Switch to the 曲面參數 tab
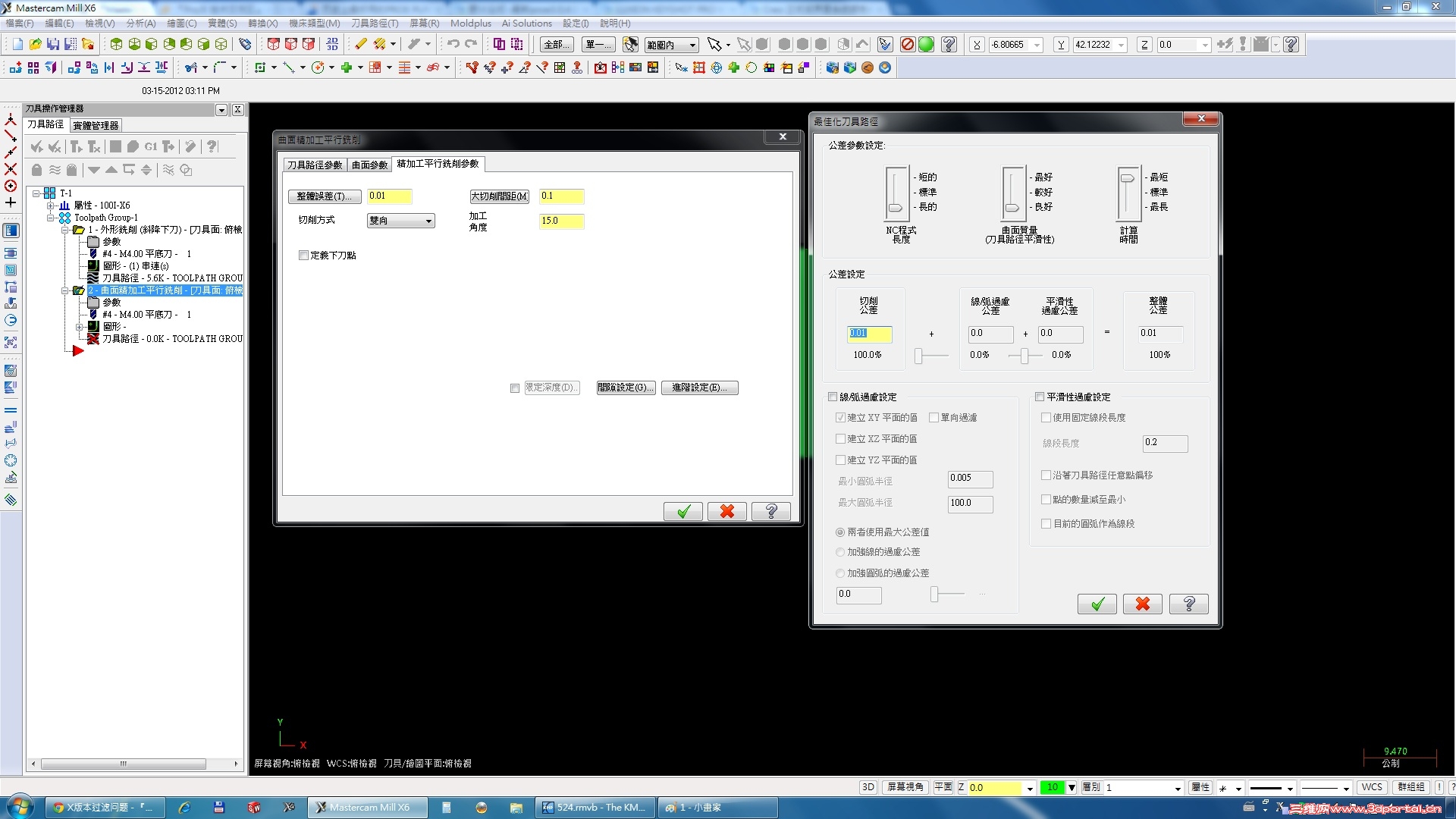 click(369, 165)
